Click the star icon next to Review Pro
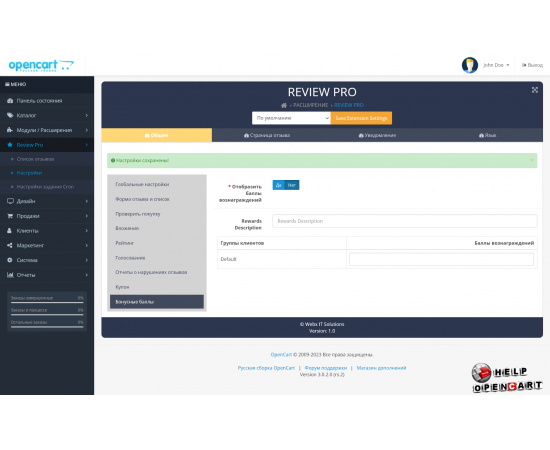Viewport: 550px width, 450px height. [10, 145]
